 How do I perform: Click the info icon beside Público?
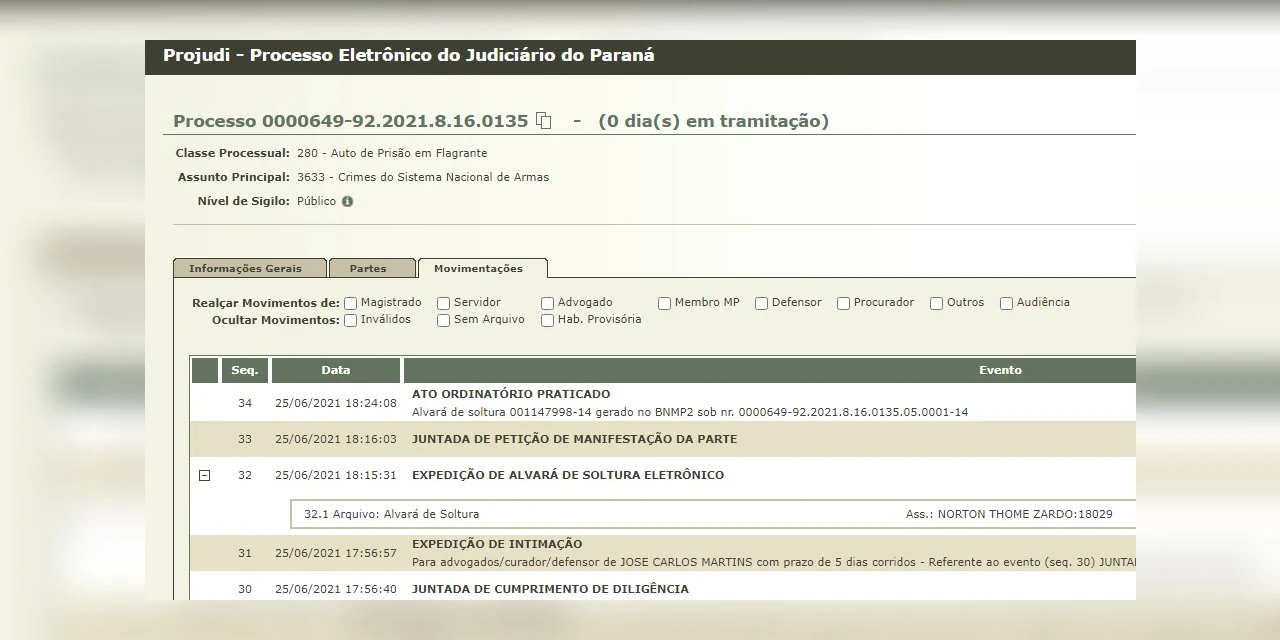(x=347, y=201)
